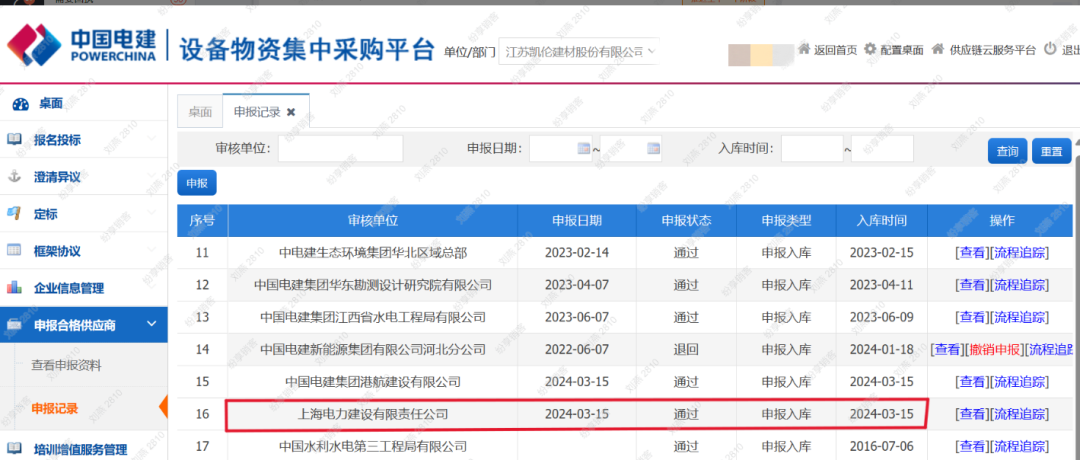The image size is (1080, 460).
Task: Click the bar chart icon beside 企业信息管理
Action: pos(14,288)
